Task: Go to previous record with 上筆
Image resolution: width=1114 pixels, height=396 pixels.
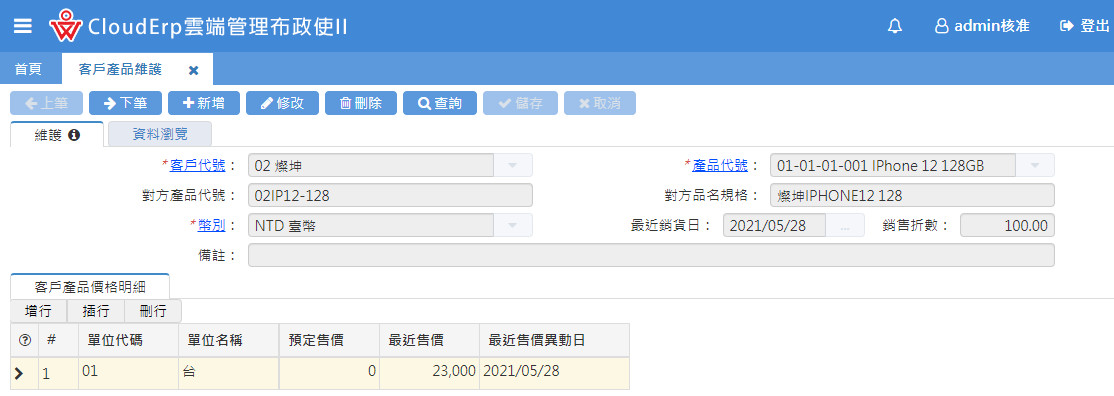Action: click(x=46, y=103)
